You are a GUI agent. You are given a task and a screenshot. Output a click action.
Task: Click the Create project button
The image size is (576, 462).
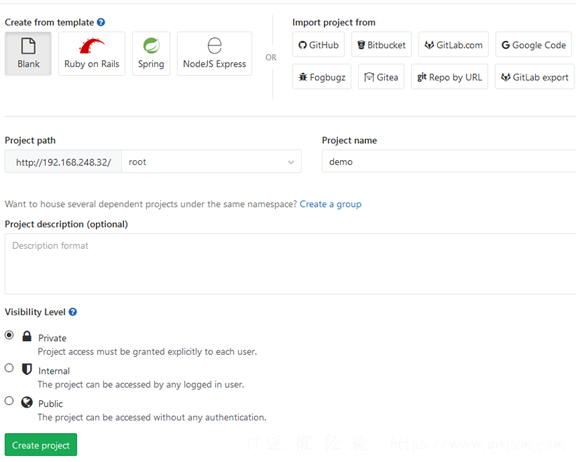(x=41, y=445)
